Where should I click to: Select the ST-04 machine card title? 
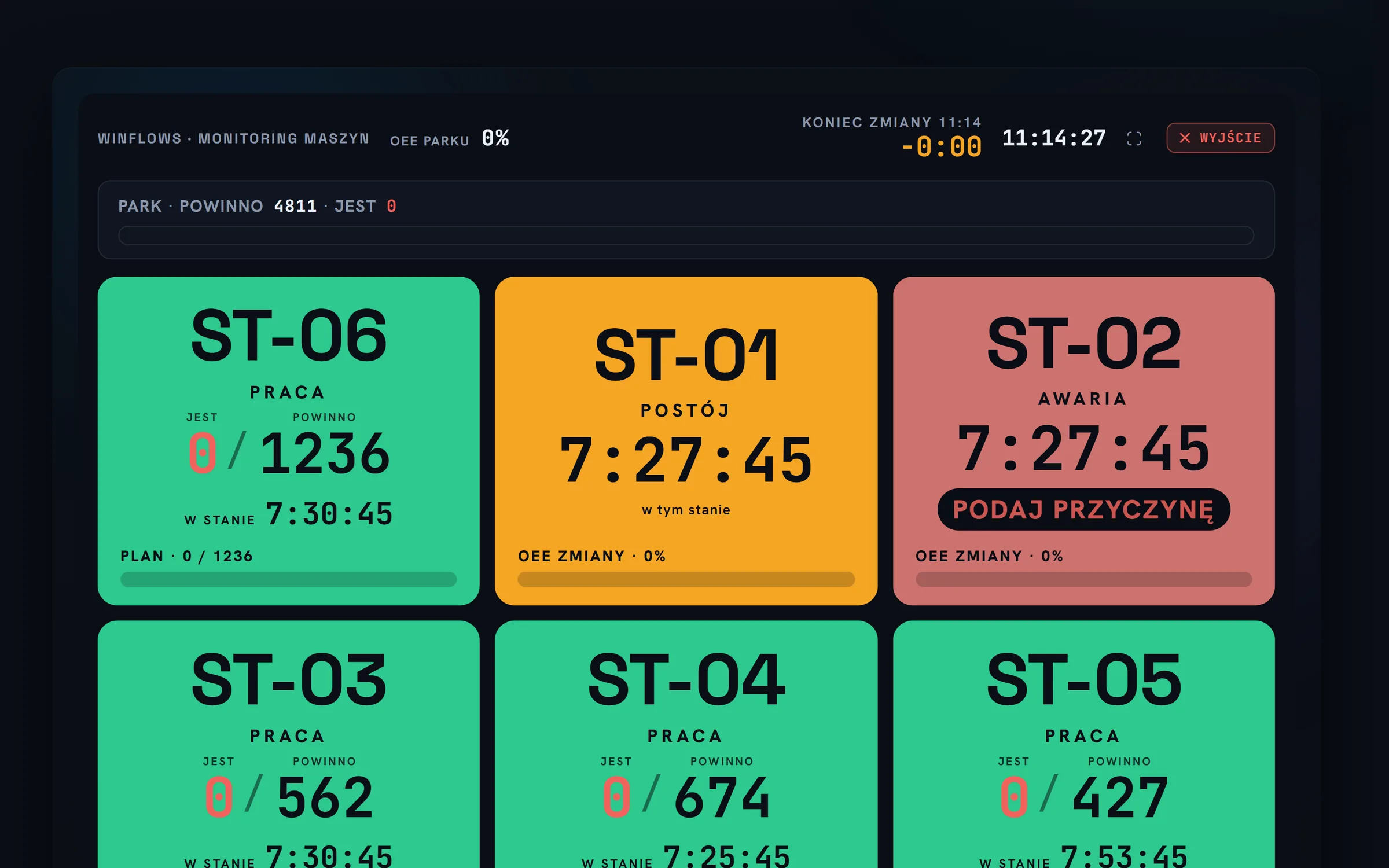point(686,679)
